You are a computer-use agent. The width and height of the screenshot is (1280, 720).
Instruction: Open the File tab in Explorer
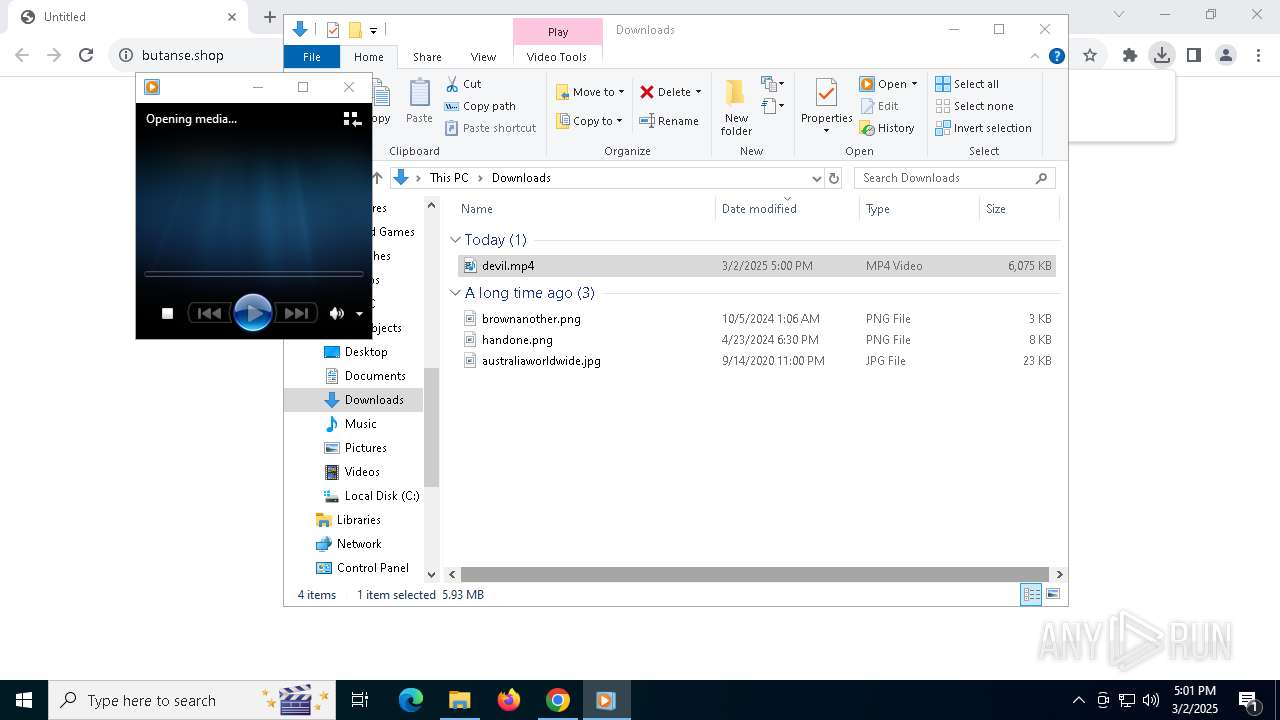[312, 57]
